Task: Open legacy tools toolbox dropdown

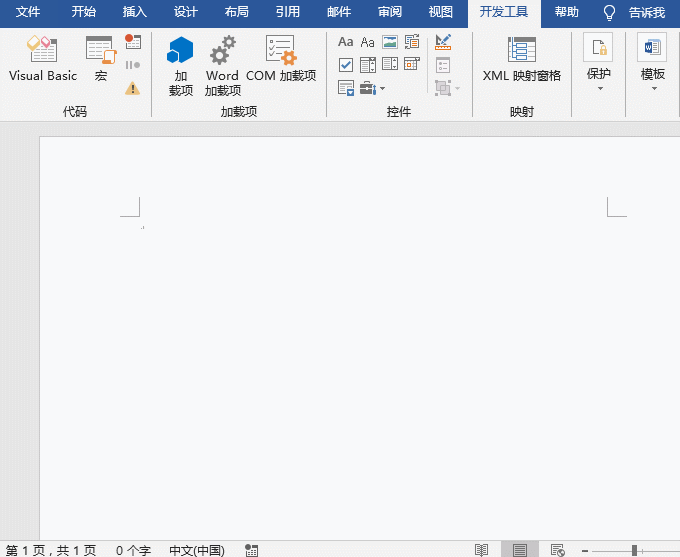Action: (x=373, y=88)
